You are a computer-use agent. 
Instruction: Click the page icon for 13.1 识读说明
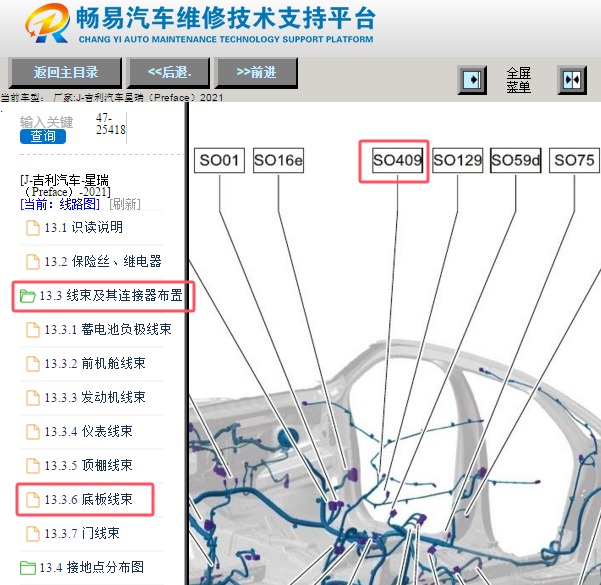[x=33, y=228]
